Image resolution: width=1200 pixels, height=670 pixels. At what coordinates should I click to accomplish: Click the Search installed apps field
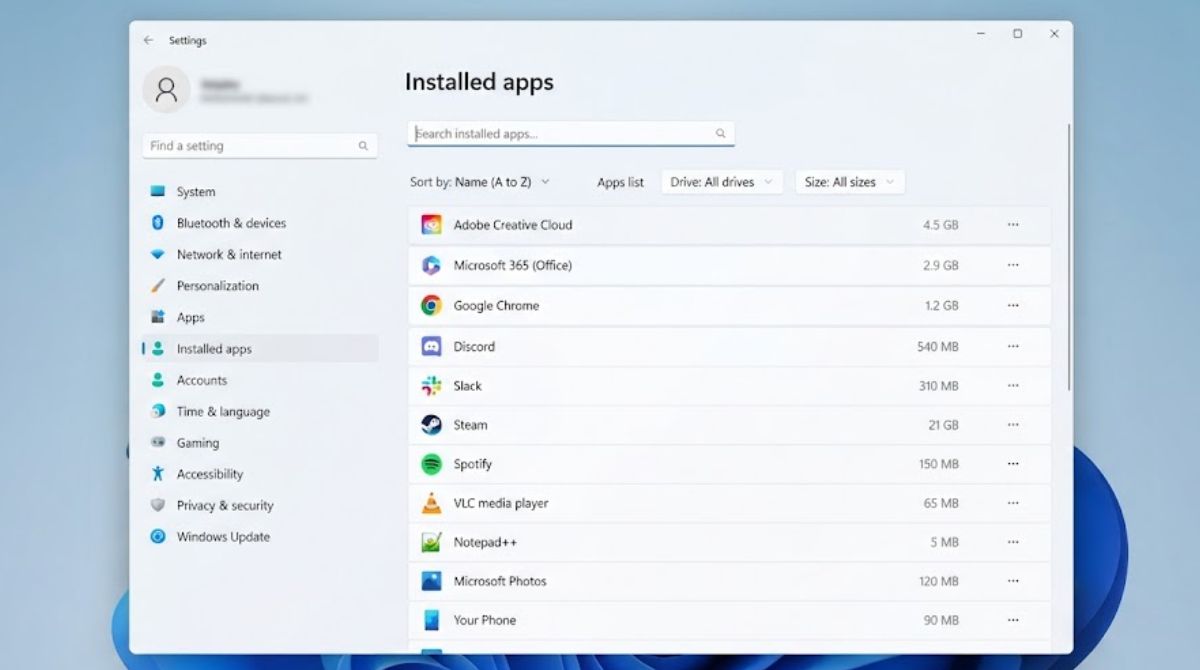pos(571,133)
